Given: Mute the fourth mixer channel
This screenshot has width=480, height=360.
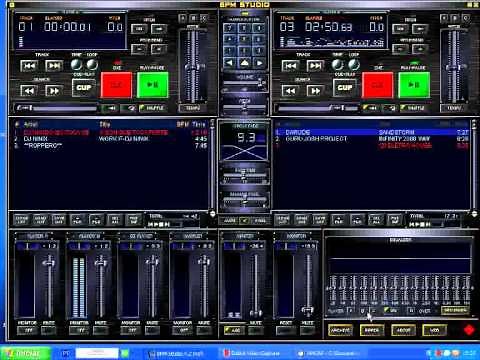Looking at the screenshot, I should coord(204,330).
